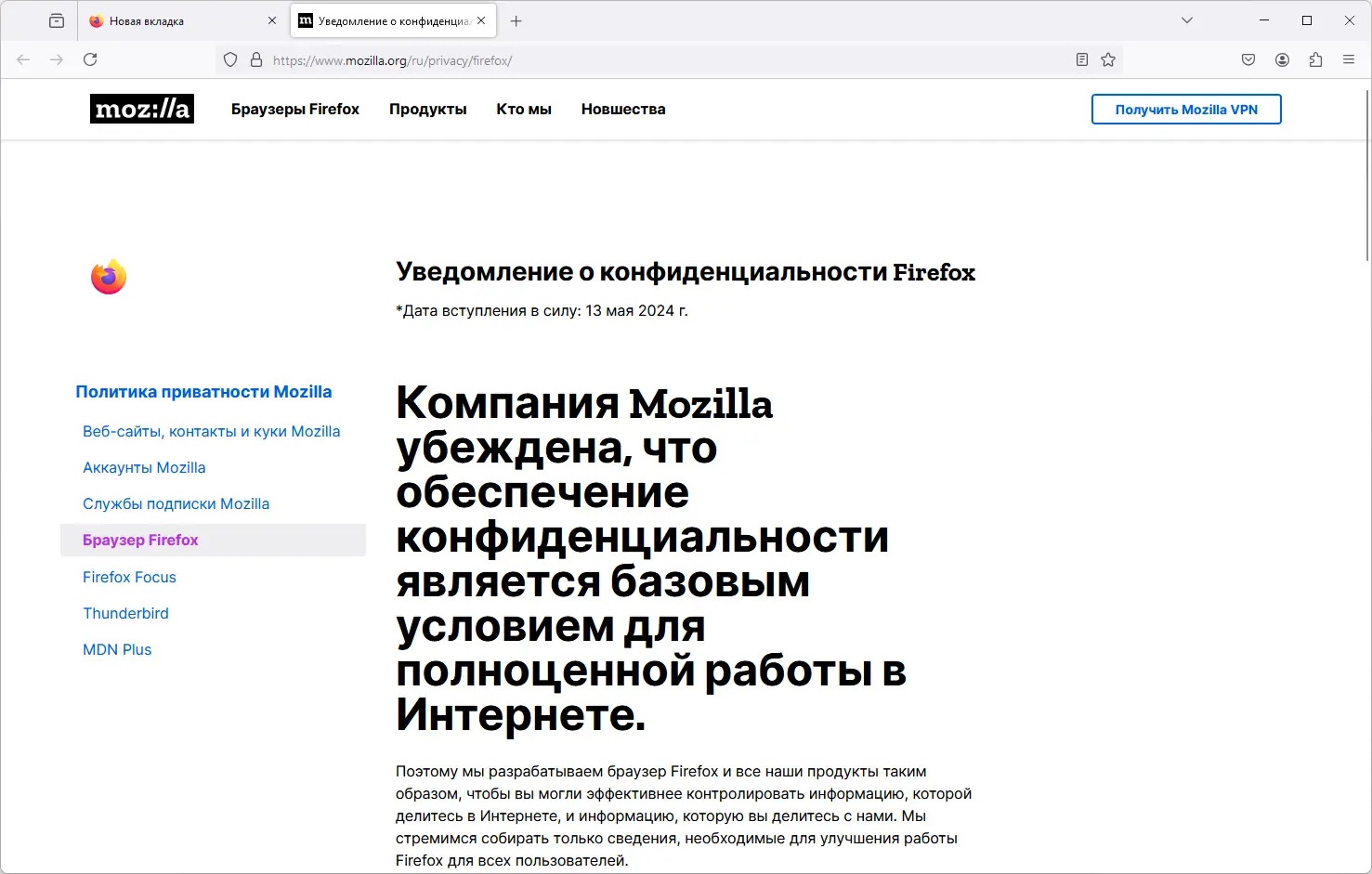Image resolution: width=1372 pixels, height=874 pixels.
Task: Minimize the Firefox window
Action: click(1264, 20)
